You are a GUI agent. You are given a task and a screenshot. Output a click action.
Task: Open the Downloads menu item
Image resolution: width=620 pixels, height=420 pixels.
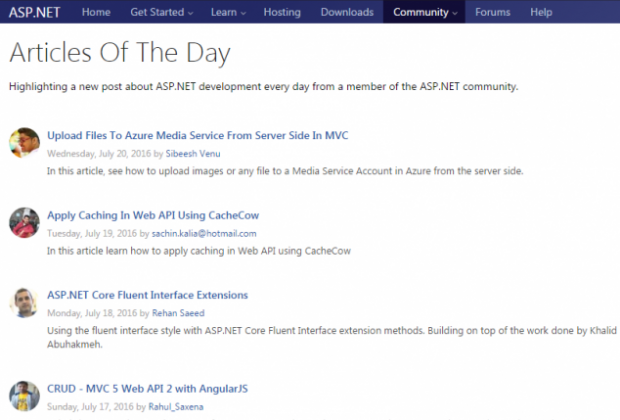347,12
